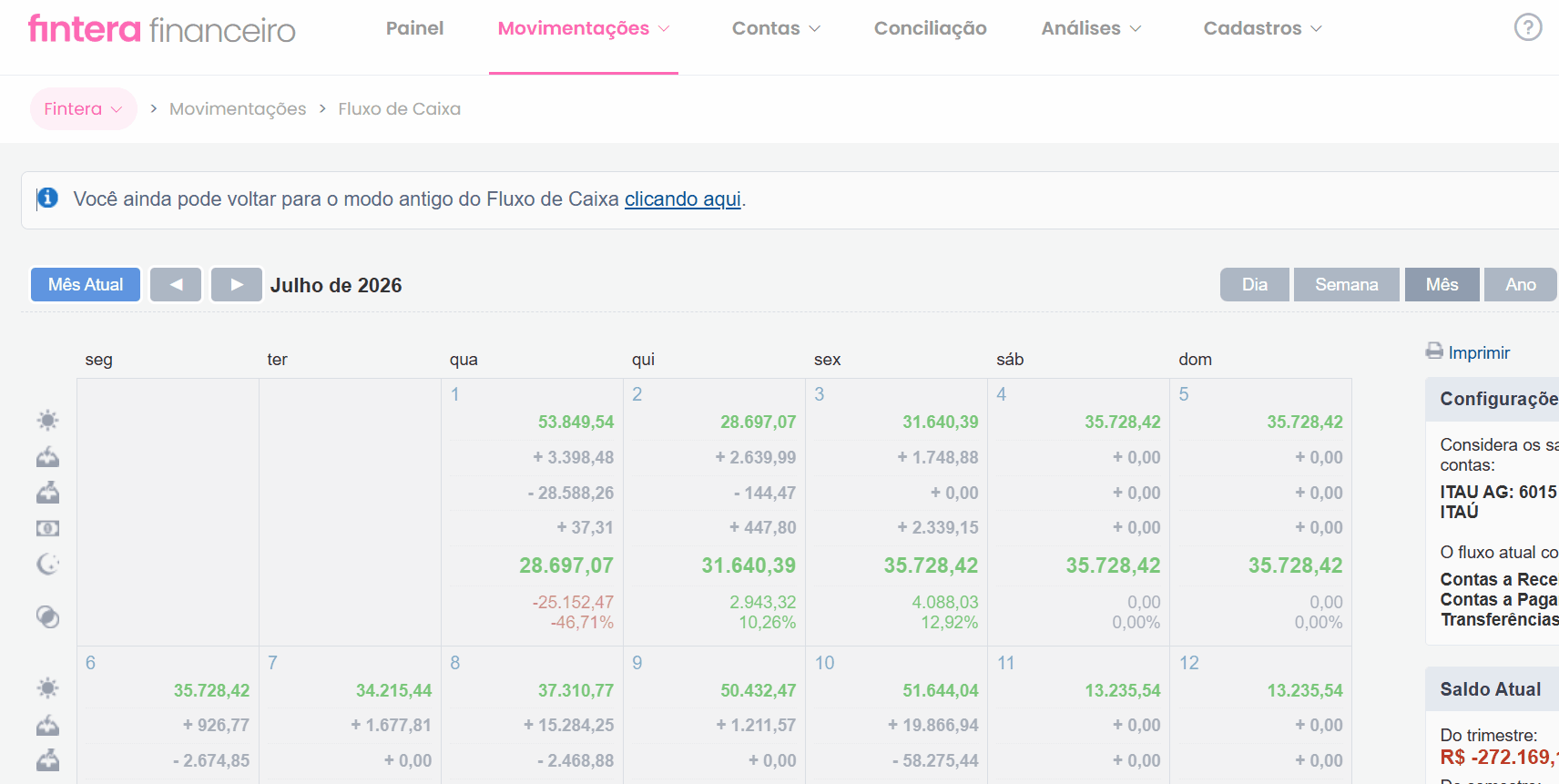Screen dimensions: 1559x784
Task: Click the printer icon next to Imprimir
Action: [1434, 351]
